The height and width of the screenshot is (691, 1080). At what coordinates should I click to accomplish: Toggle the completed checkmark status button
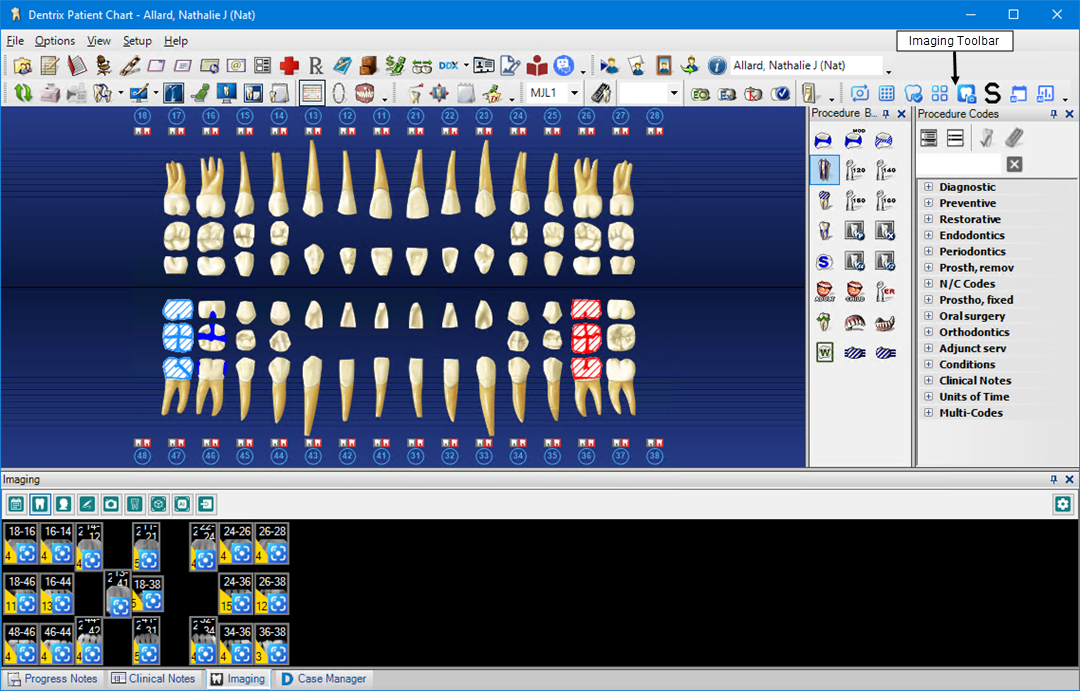click(781, 94)
